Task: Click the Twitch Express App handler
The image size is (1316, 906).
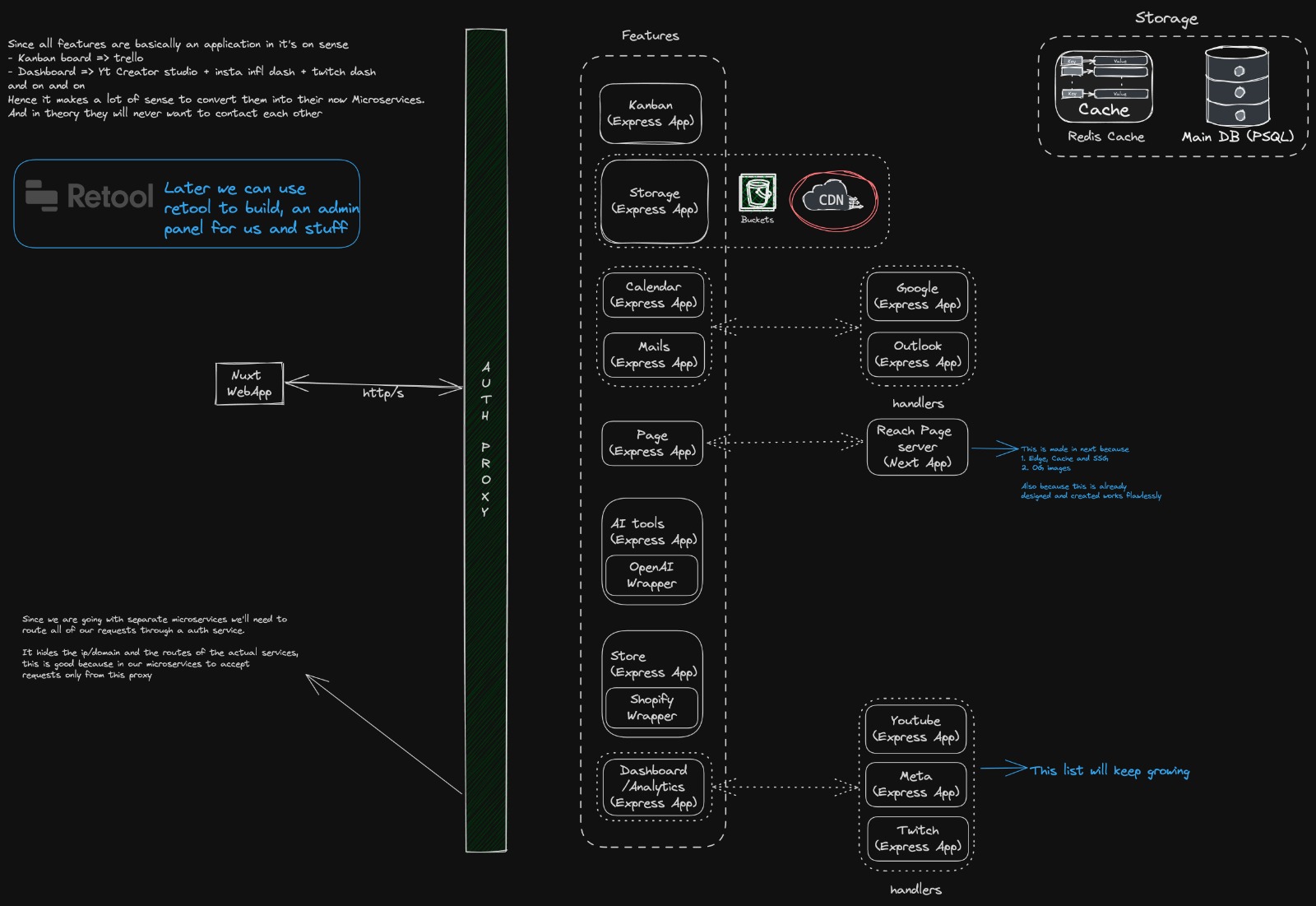Action: [917, 839]
